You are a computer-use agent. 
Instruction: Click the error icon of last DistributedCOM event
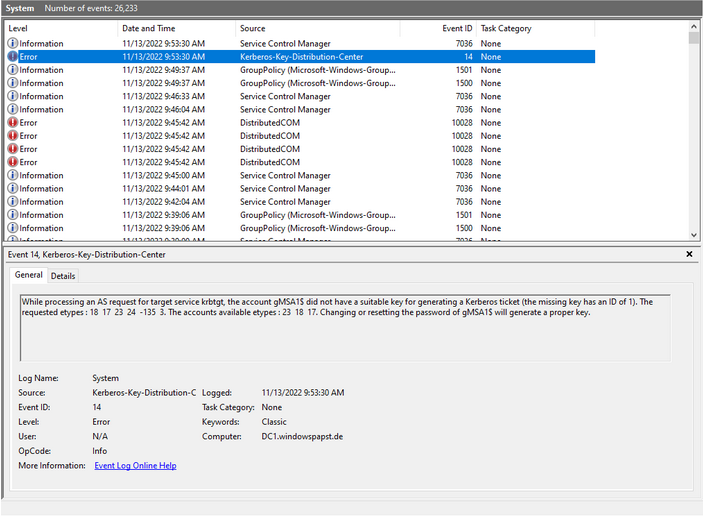tap(13, 162)
